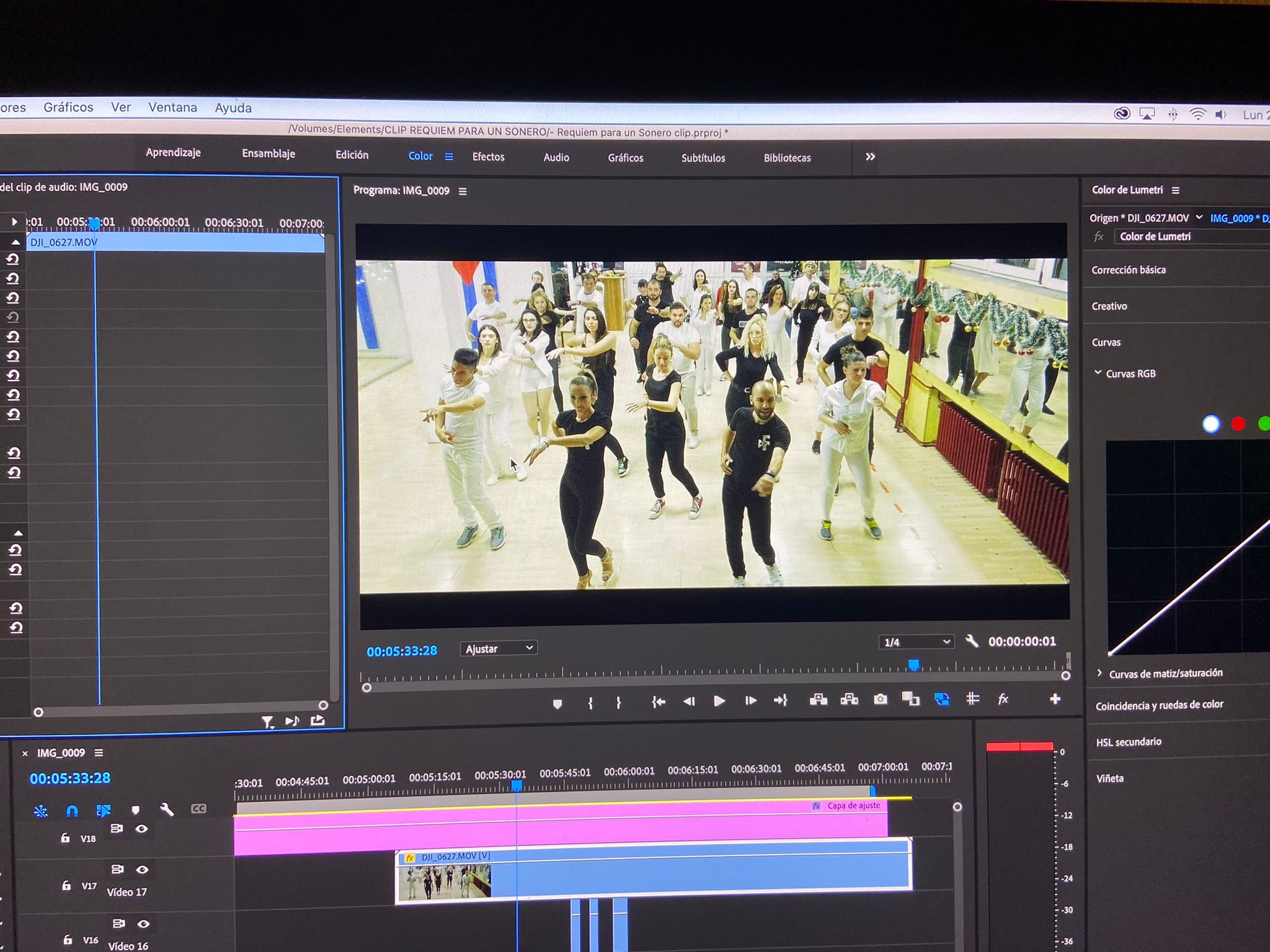The width and height of the screenshot is (1270, 952).
Task: Toggle visibility eye of track V16
Action: point(143,923)
